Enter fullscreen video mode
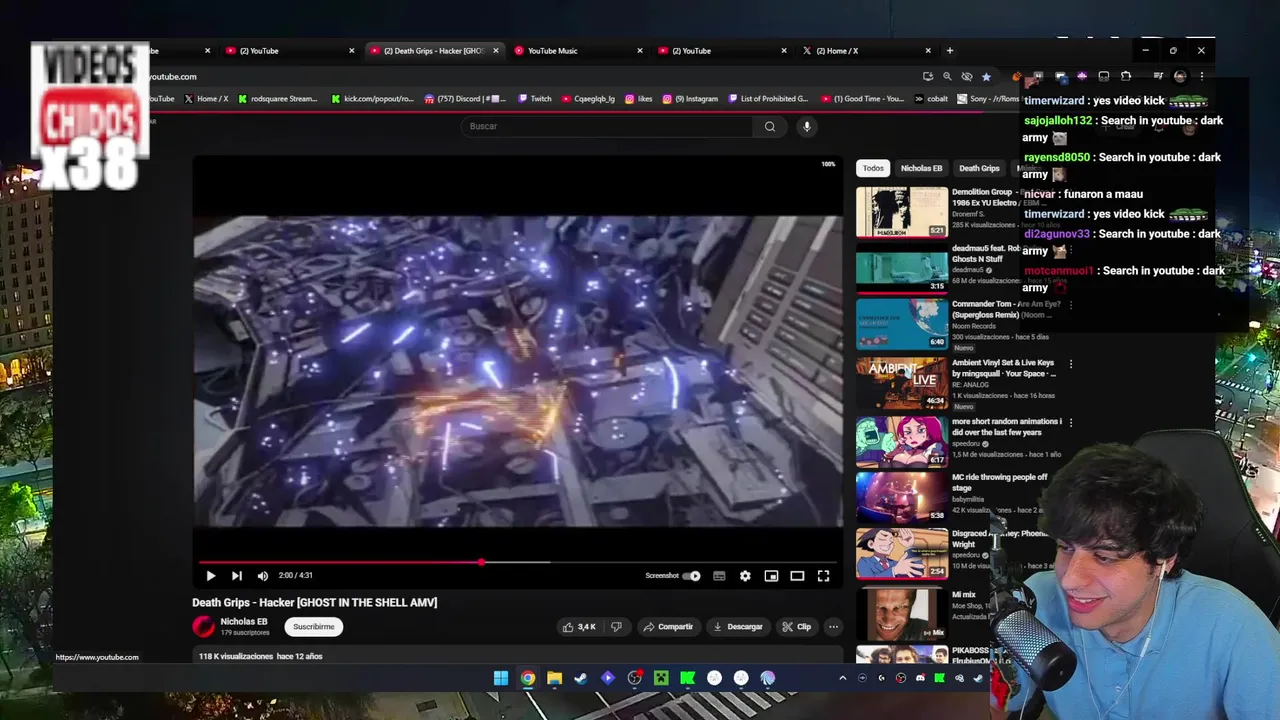The image size is (1280, 720). point(823,576)
